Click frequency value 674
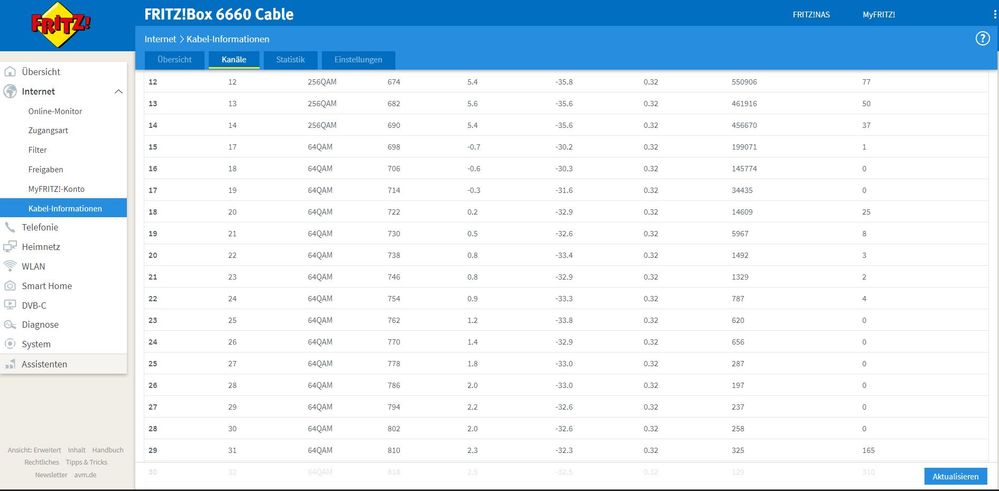The image size is (999, 491). (x=394, y=82)
